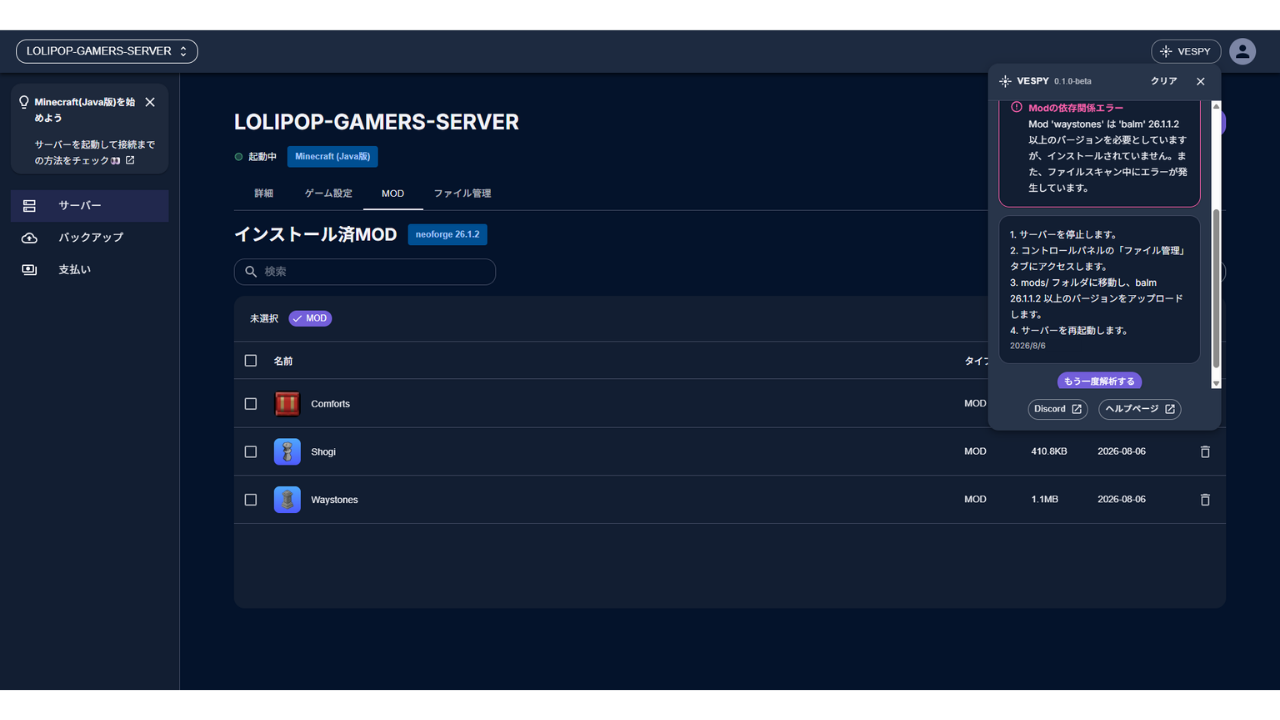
Task: Click the backup cloud icon in sidebar
Action: pos(29,238)
